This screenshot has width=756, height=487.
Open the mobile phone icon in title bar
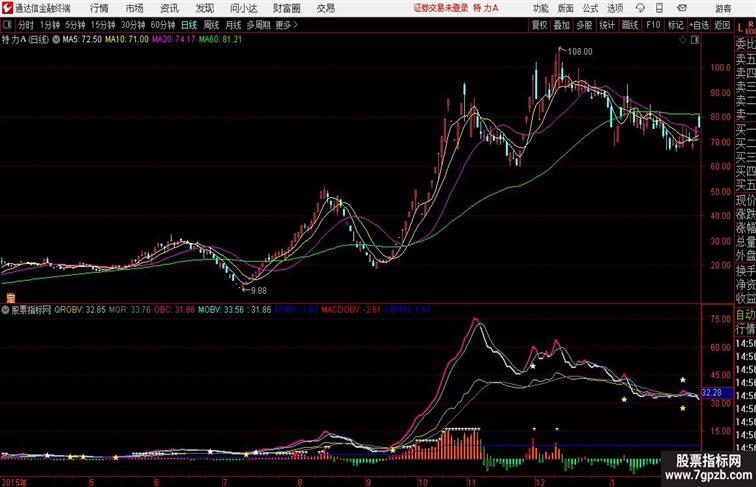(660, 8)
